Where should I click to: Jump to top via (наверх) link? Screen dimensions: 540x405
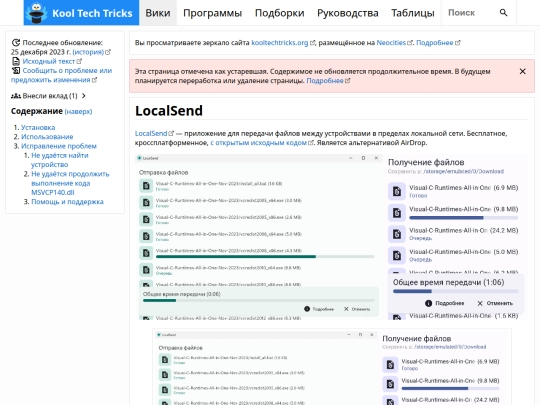[78, 111]
